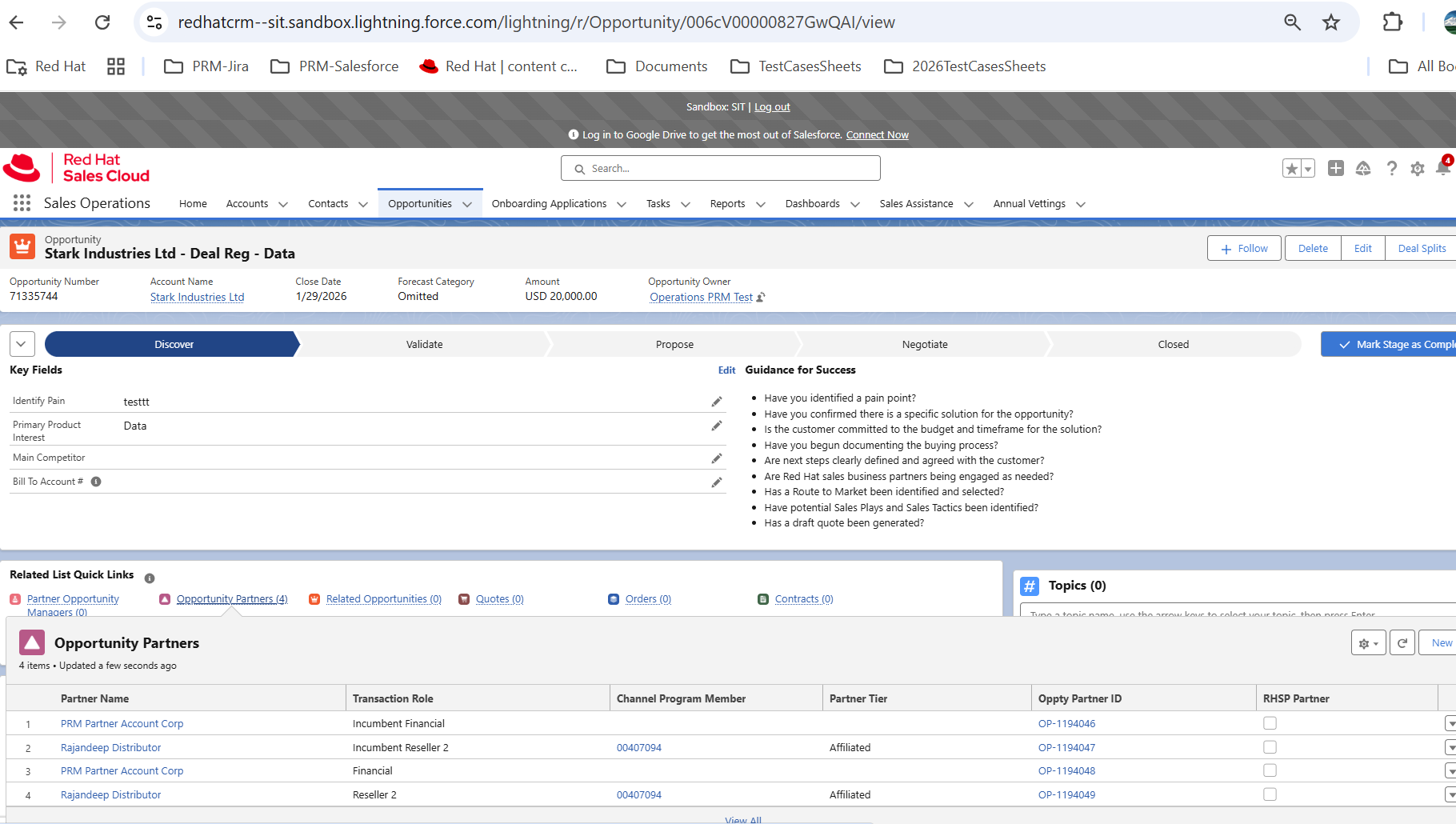The height and width of the screenshot is (824, 1456).
Task: Click the notifications bell icon
Action: pyautogui.click(x=1442, y=168)
